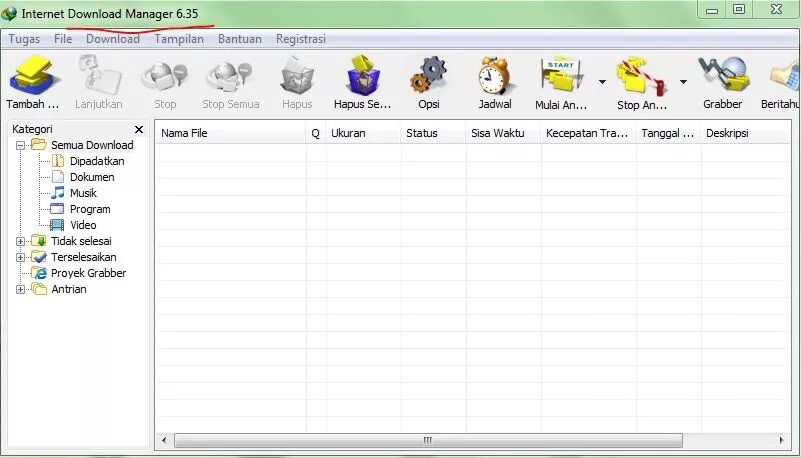
Task: Open the Tampilan menu
Action: (x=179, y=39)
